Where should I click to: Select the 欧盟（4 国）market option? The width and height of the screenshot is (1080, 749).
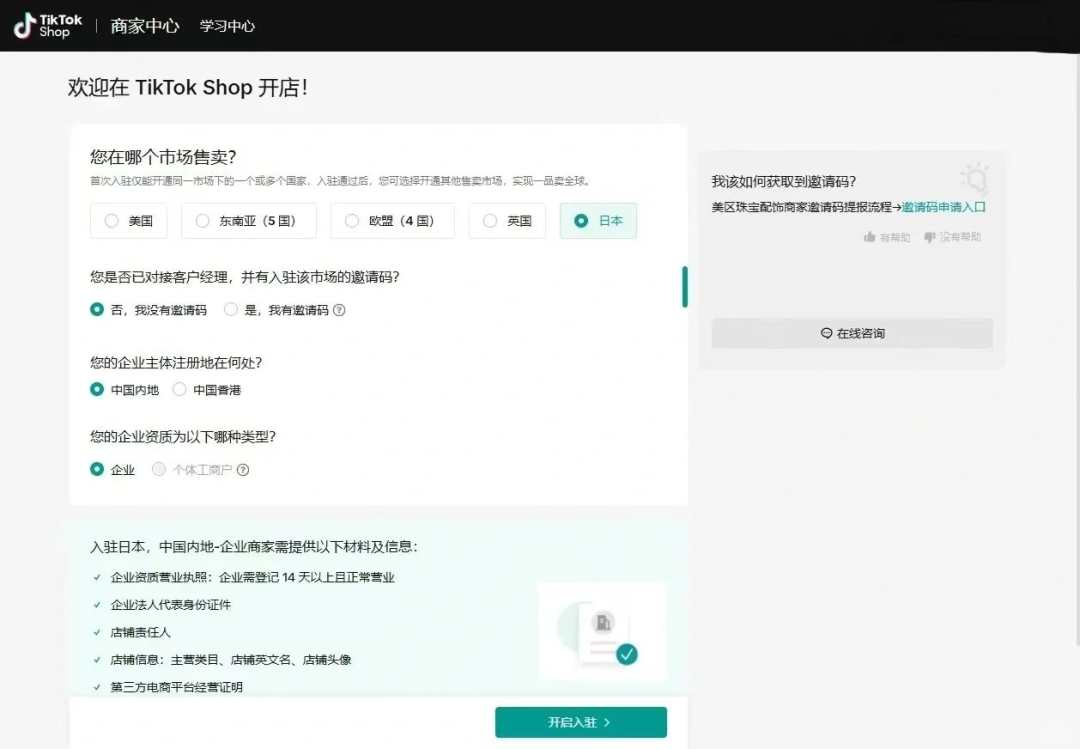[392, 221]
